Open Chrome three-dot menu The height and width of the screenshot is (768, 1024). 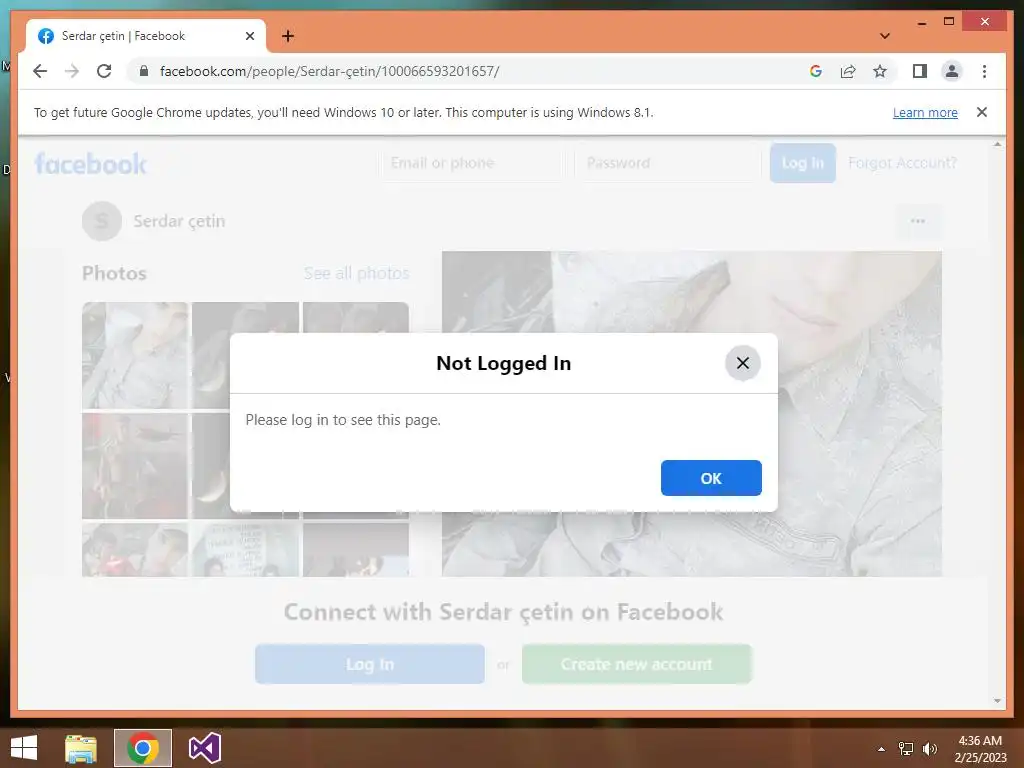[984, 71]
